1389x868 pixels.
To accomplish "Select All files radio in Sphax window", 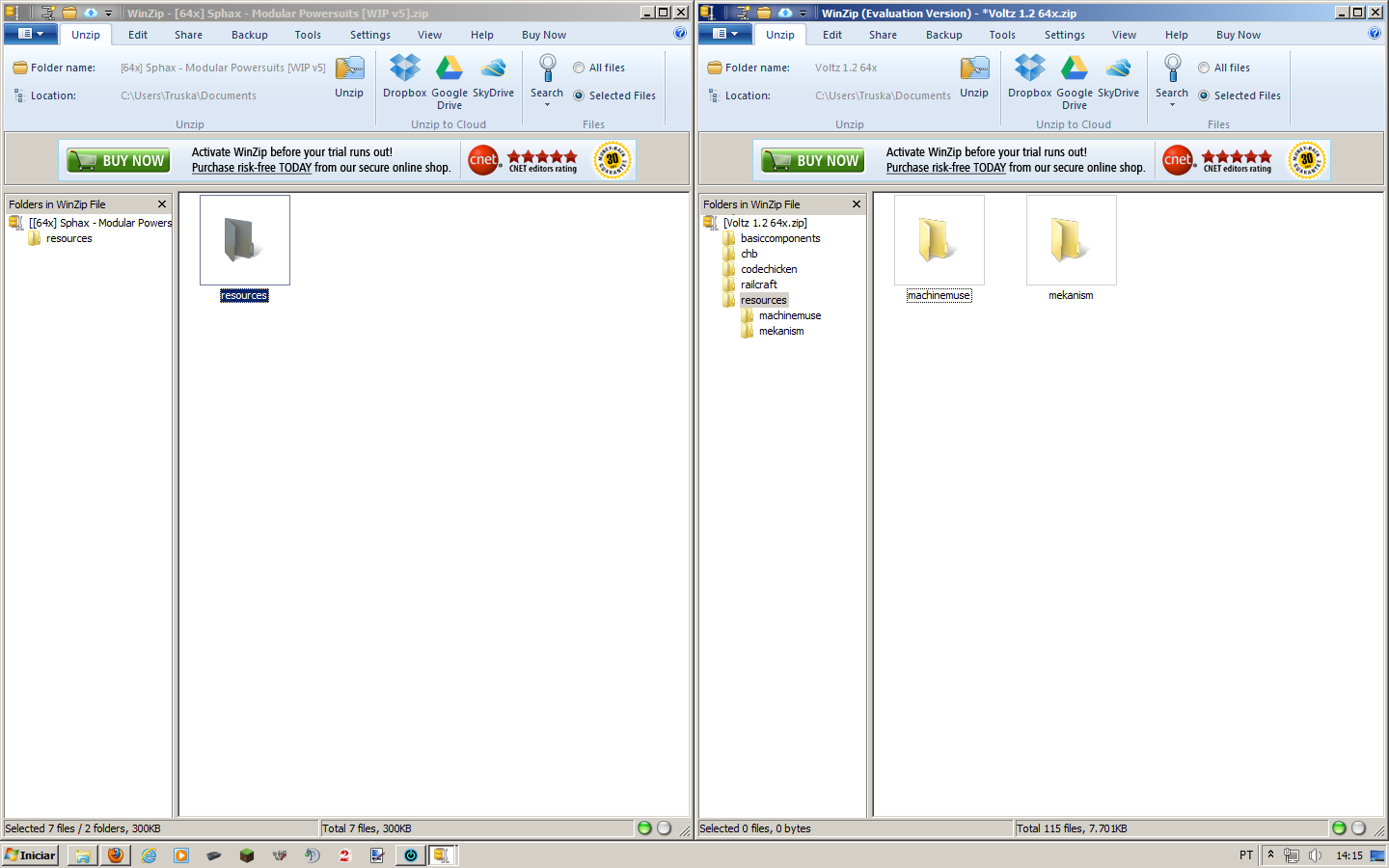I will 579,68.
